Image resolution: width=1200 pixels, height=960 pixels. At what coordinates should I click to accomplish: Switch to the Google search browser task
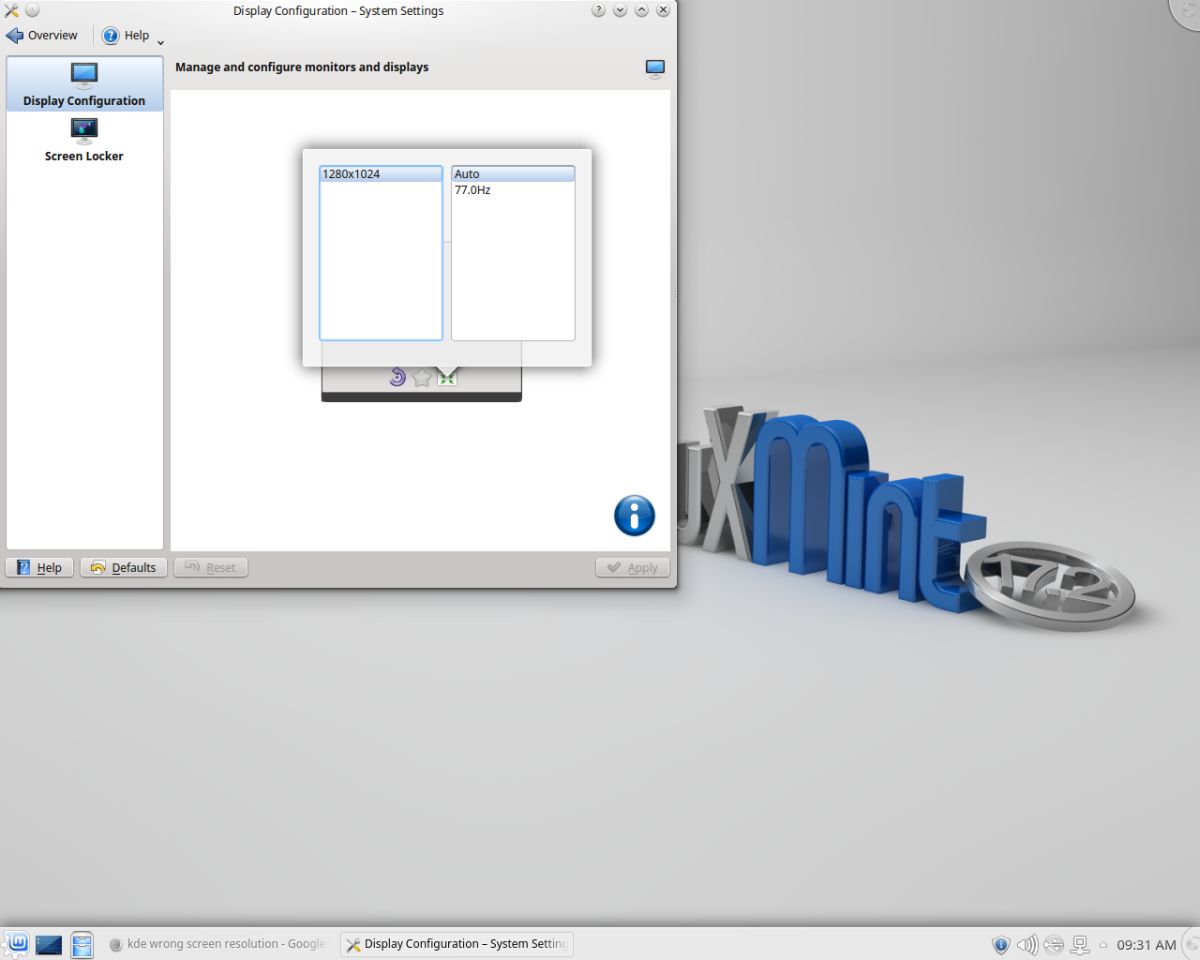(x=219, y=943)
